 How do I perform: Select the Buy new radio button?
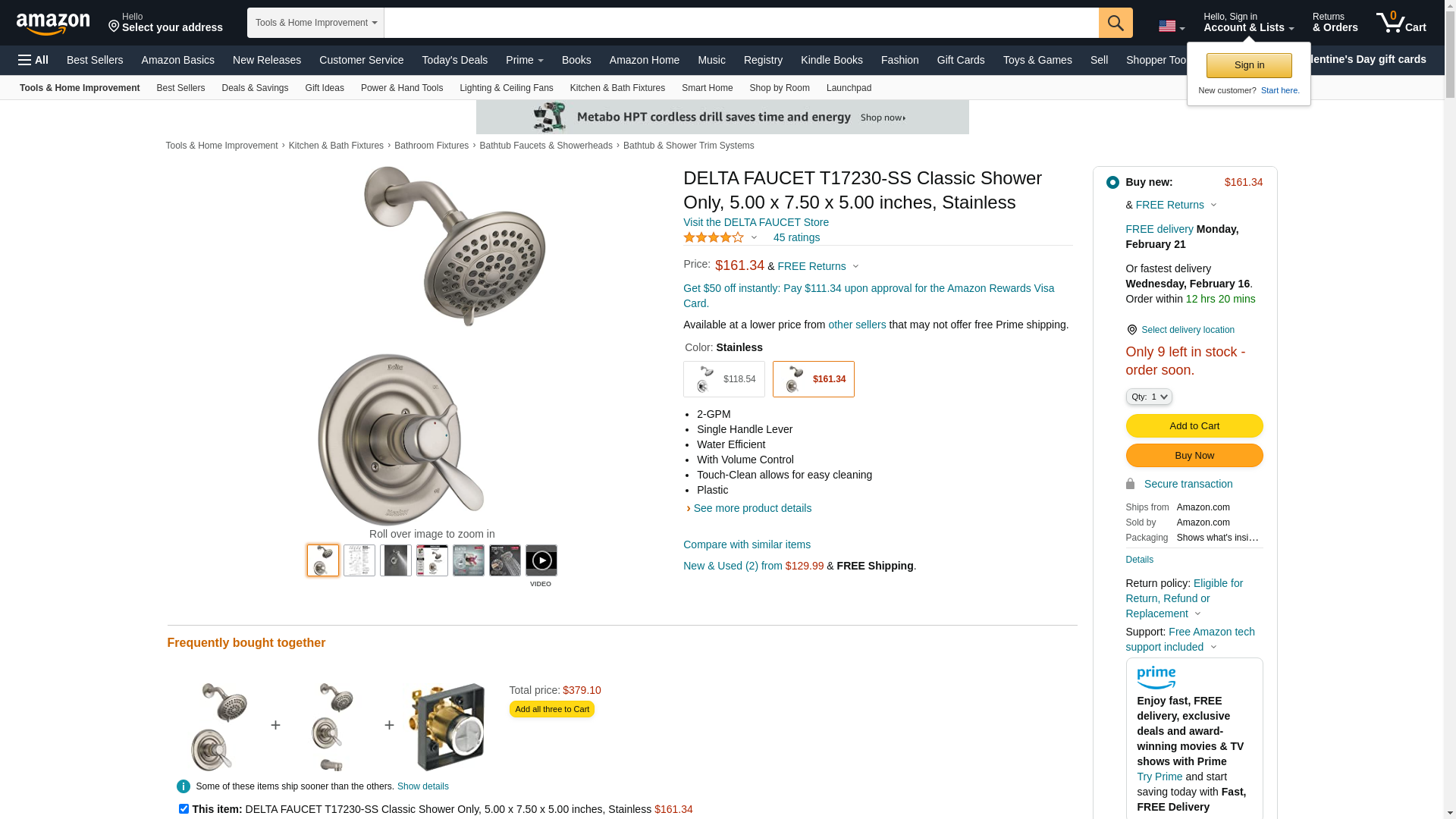point(1112,182)
